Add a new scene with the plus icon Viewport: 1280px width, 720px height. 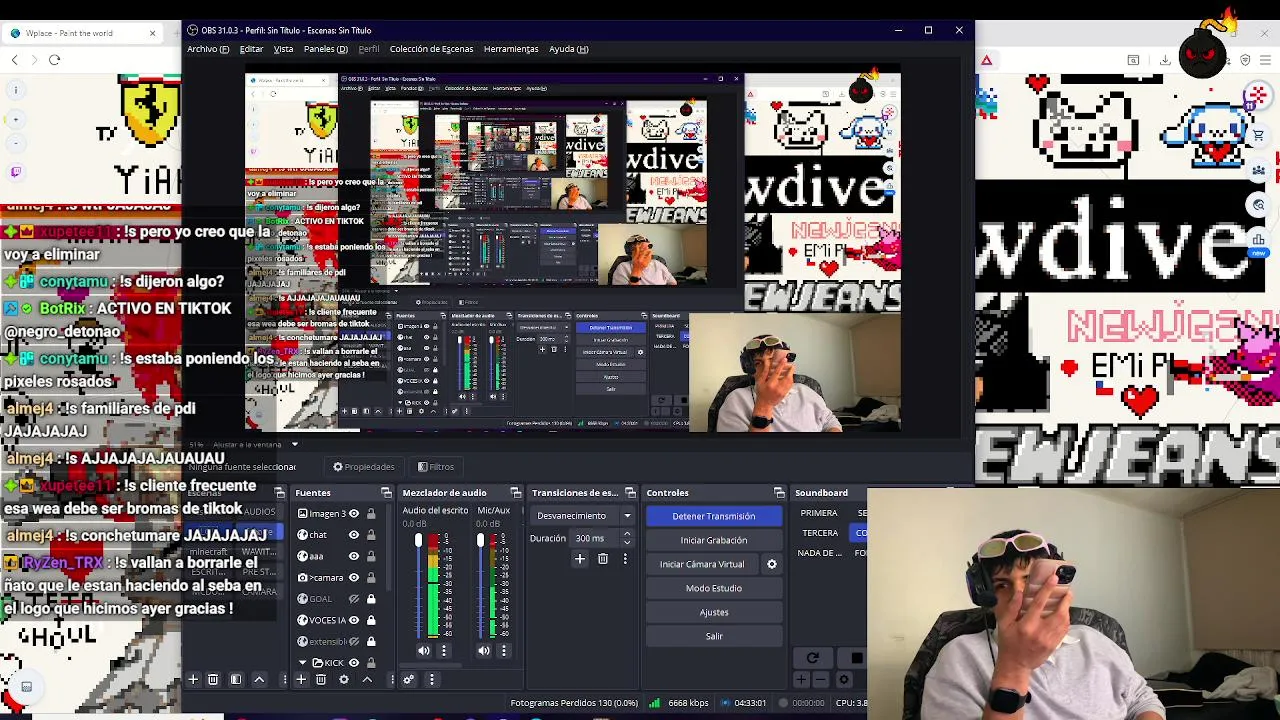click(x=193, y=680)
